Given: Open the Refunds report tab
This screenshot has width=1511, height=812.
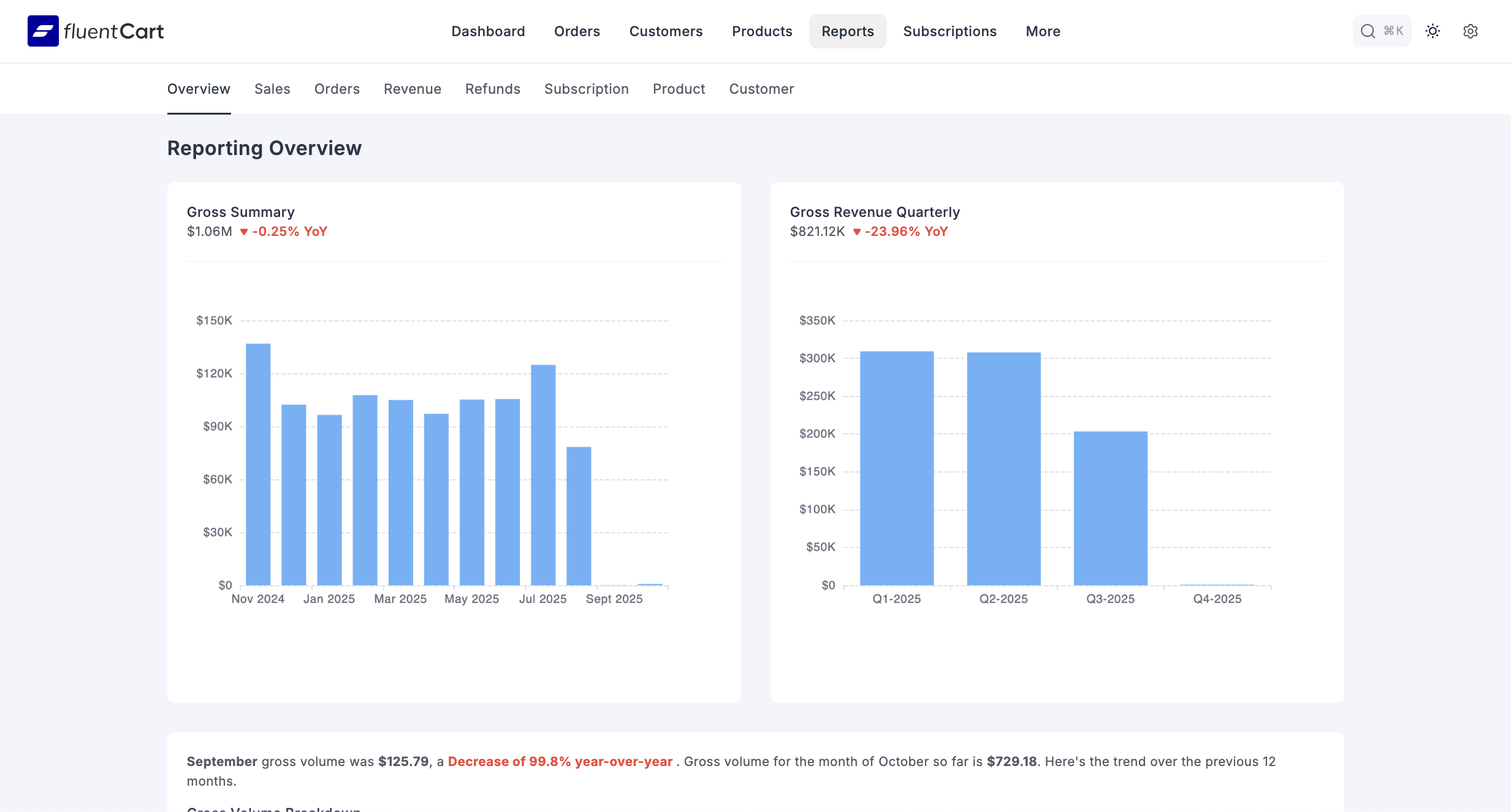Looking at the screenshot, I should 492,89.
